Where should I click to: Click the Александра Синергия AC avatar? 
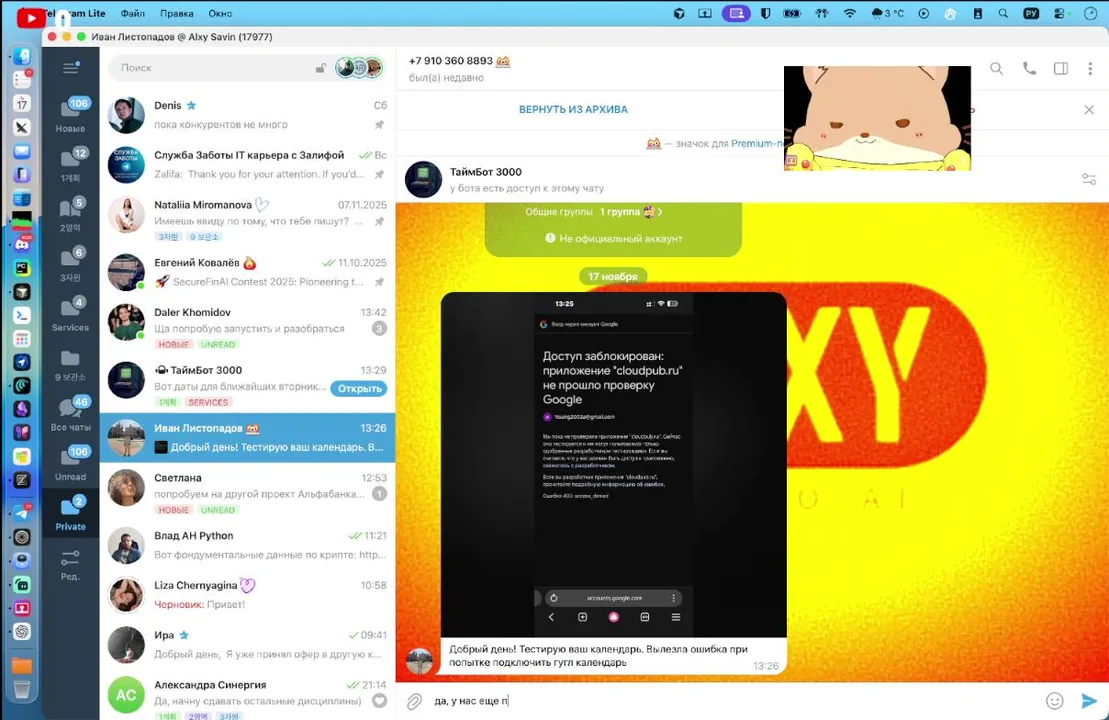(x=126, y=695)
